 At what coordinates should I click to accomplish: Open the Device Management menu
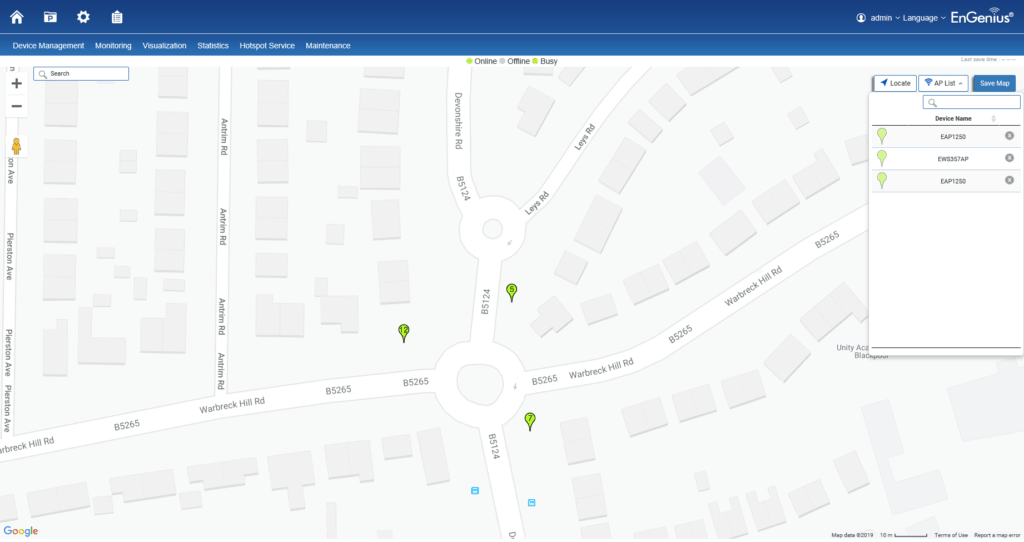pyautogui.click(x=48, y=46)
